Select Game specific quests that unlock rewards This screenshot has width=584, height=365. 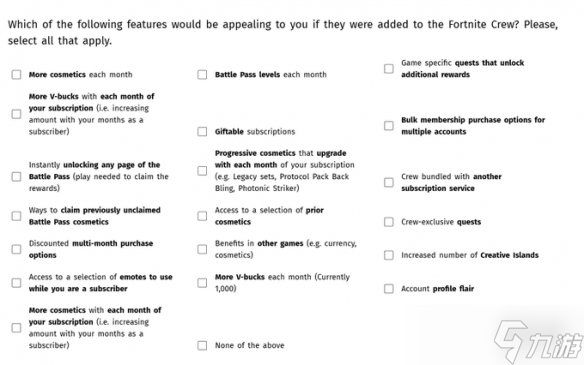click(x=389, y=69)
